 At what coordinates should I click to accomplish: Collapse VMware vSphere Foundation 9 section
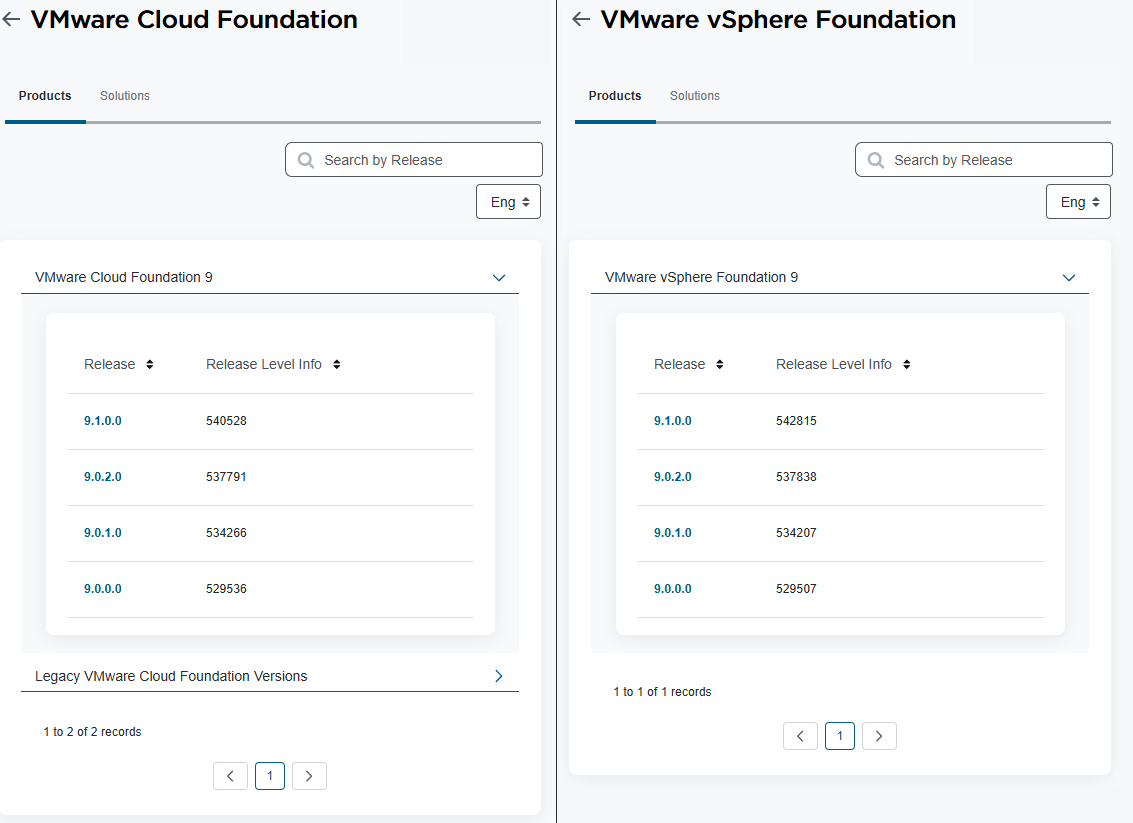1069,277
